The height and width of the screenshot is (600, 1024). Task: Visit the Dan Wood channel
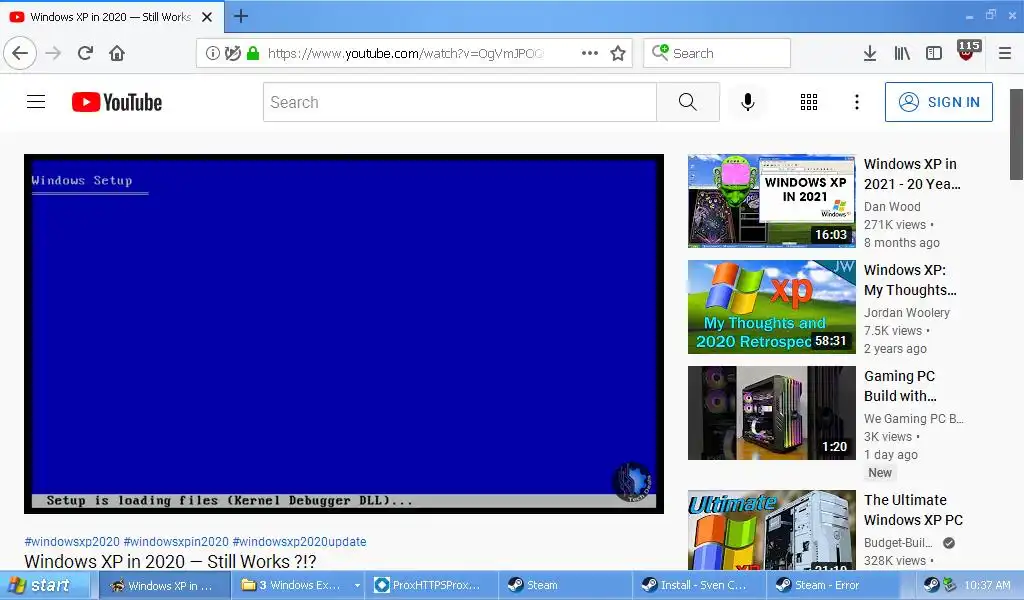pyautogui.click(x=892, y=206)
